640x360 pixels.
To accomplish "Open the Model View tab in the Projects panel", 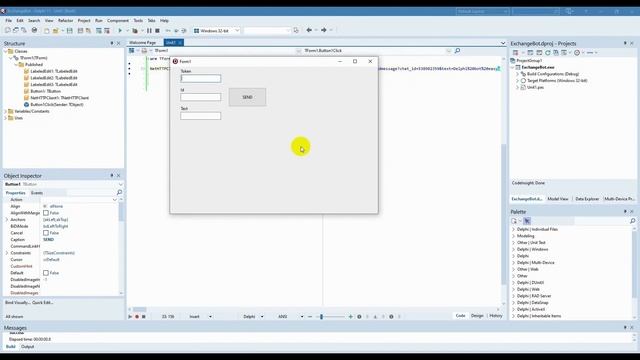I will 558,199.
